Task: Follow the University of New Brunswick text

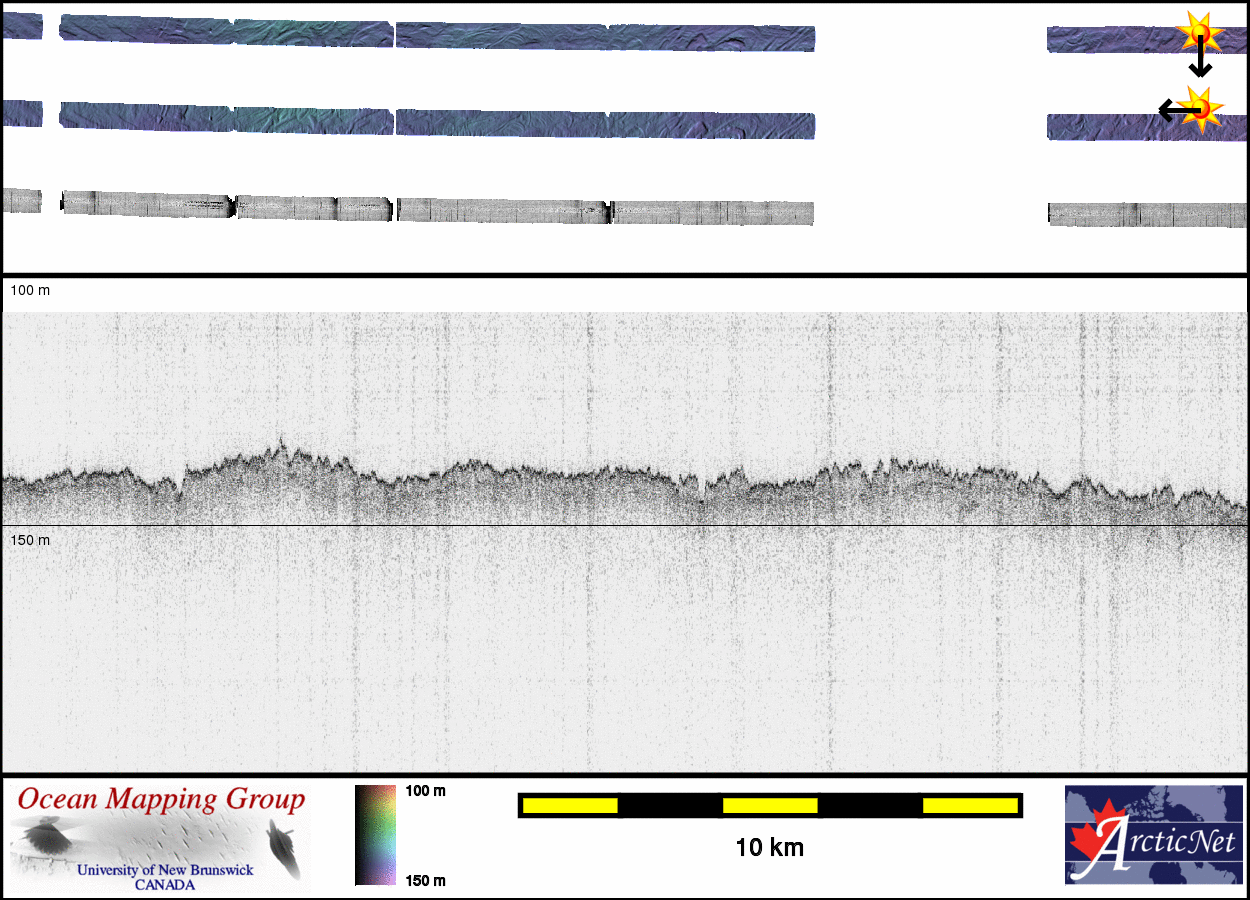Action: pyautogui.click(x=165, y=870)
